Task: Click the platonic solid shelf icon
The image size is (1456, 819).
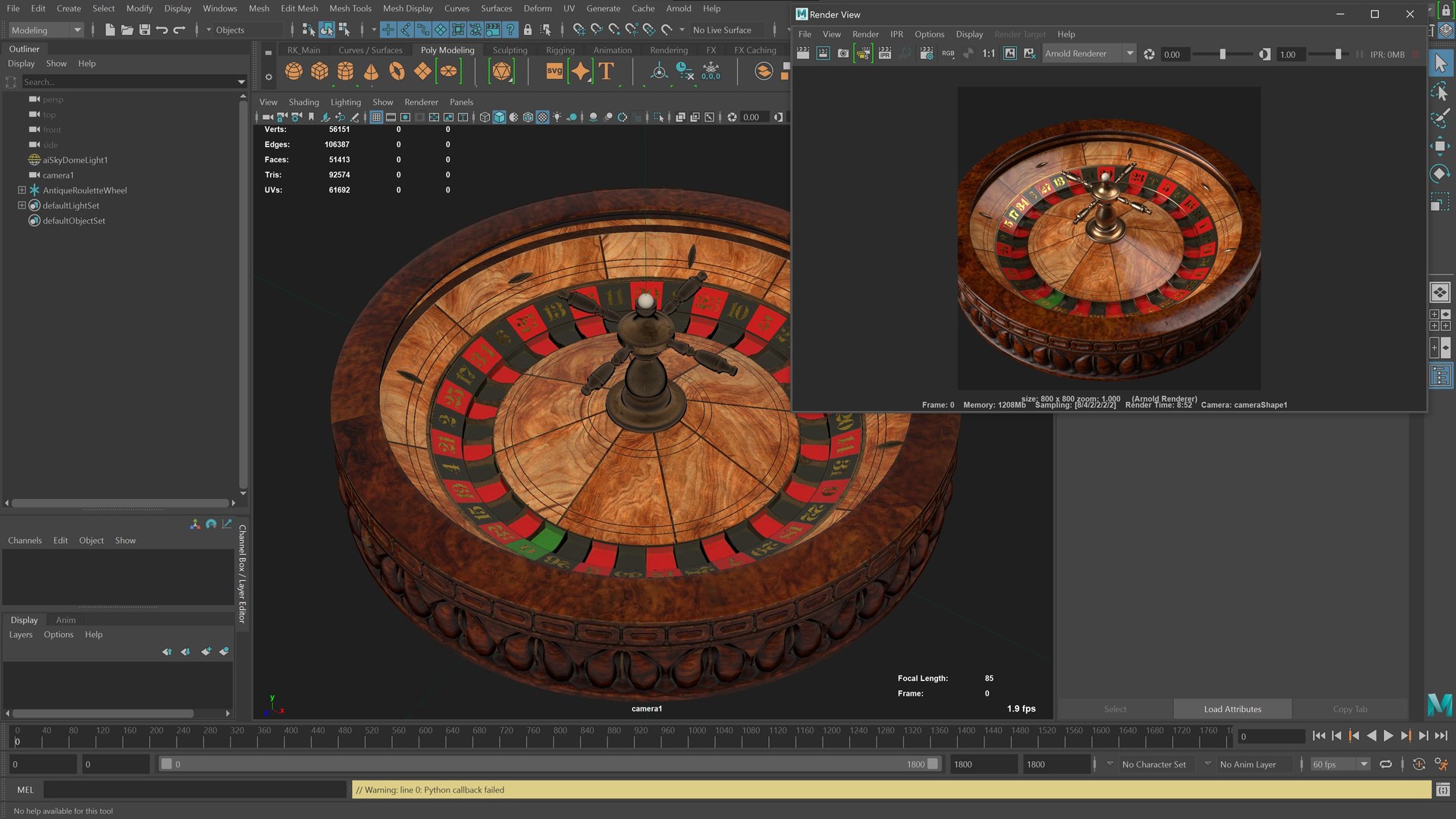Action: click(x=501, y=71)
